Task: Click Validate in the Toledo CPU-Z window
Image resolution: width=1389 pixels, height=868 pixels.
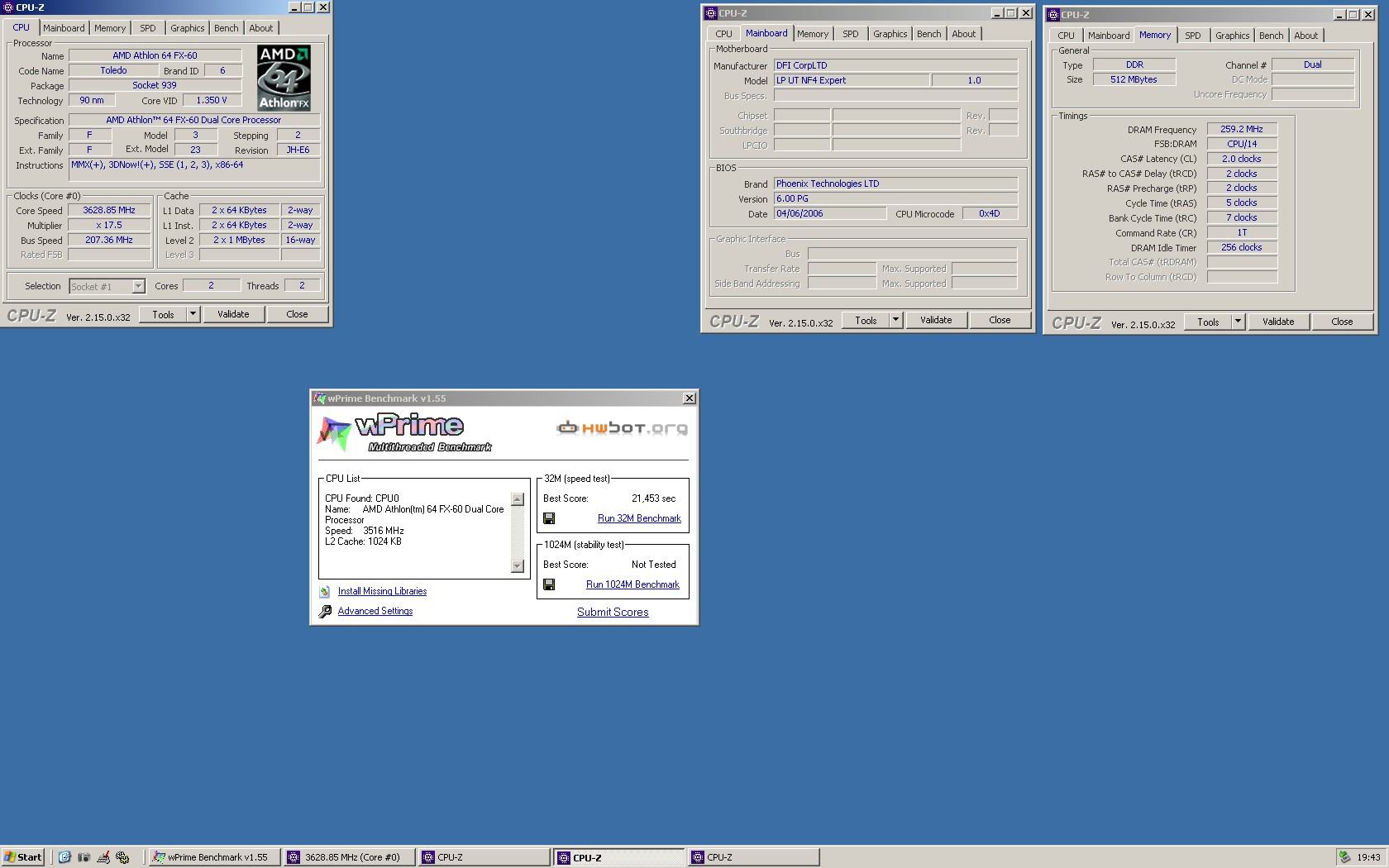Action: point(233,314)
